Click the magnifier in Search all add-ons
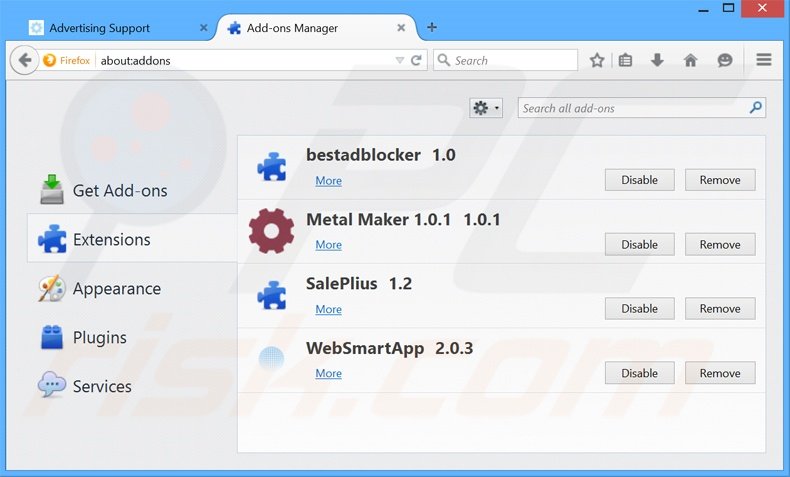This screenshot has height=477, width=790. point(755,107)
